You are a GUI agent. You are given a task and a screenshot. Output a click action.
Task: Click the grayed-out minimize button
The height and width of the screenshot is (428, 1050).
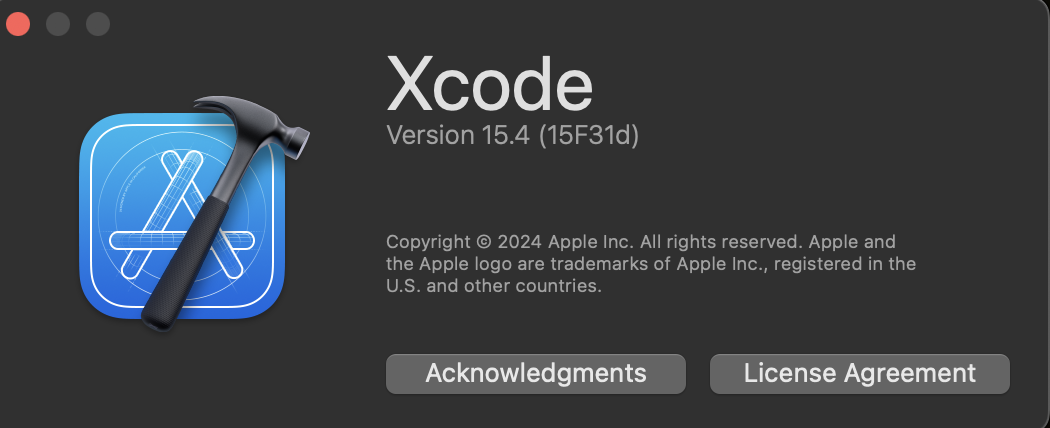click(58, 24)
